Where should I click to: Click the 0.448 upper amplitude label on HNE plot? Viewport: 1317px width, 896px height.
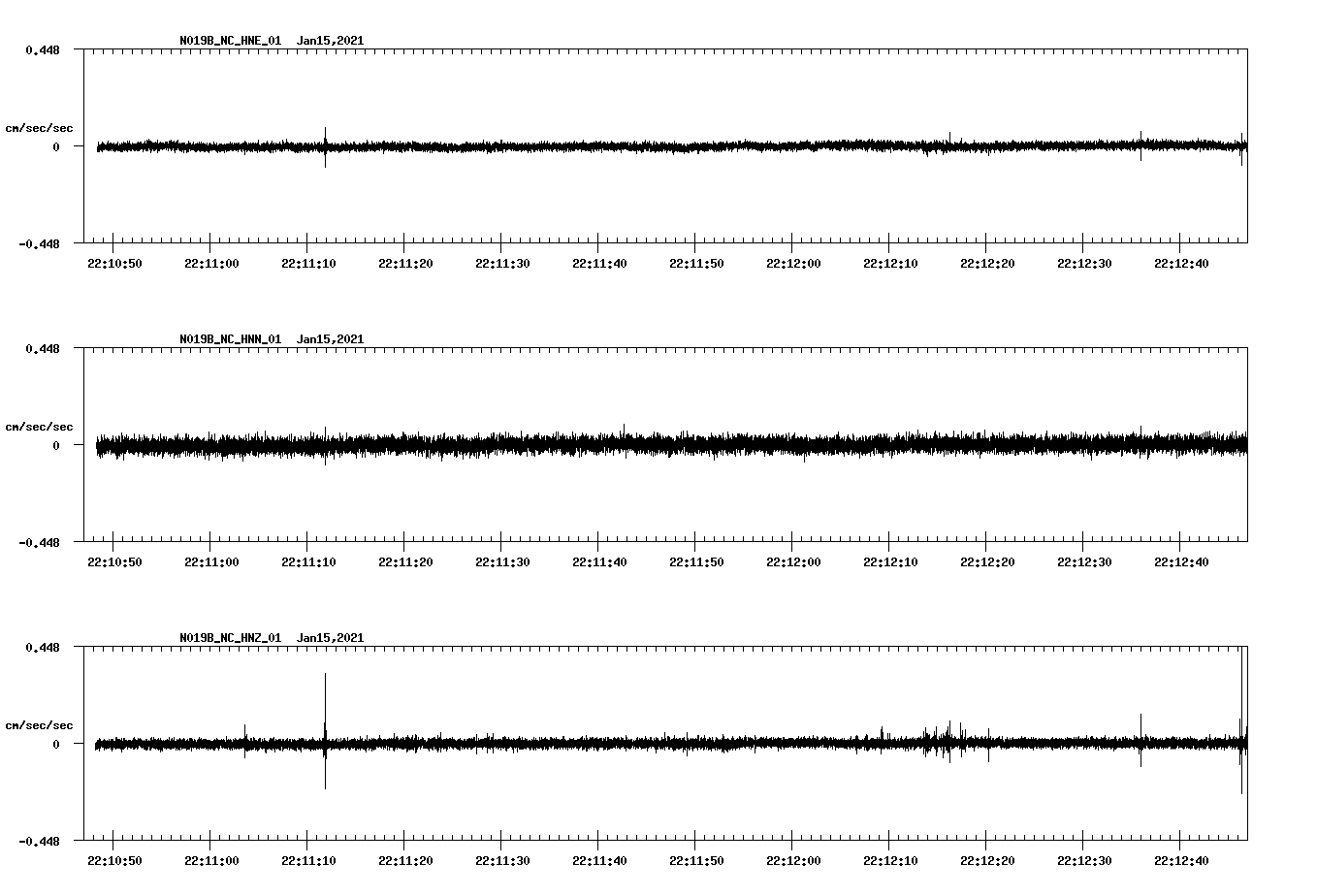click(x=45, y=48)
